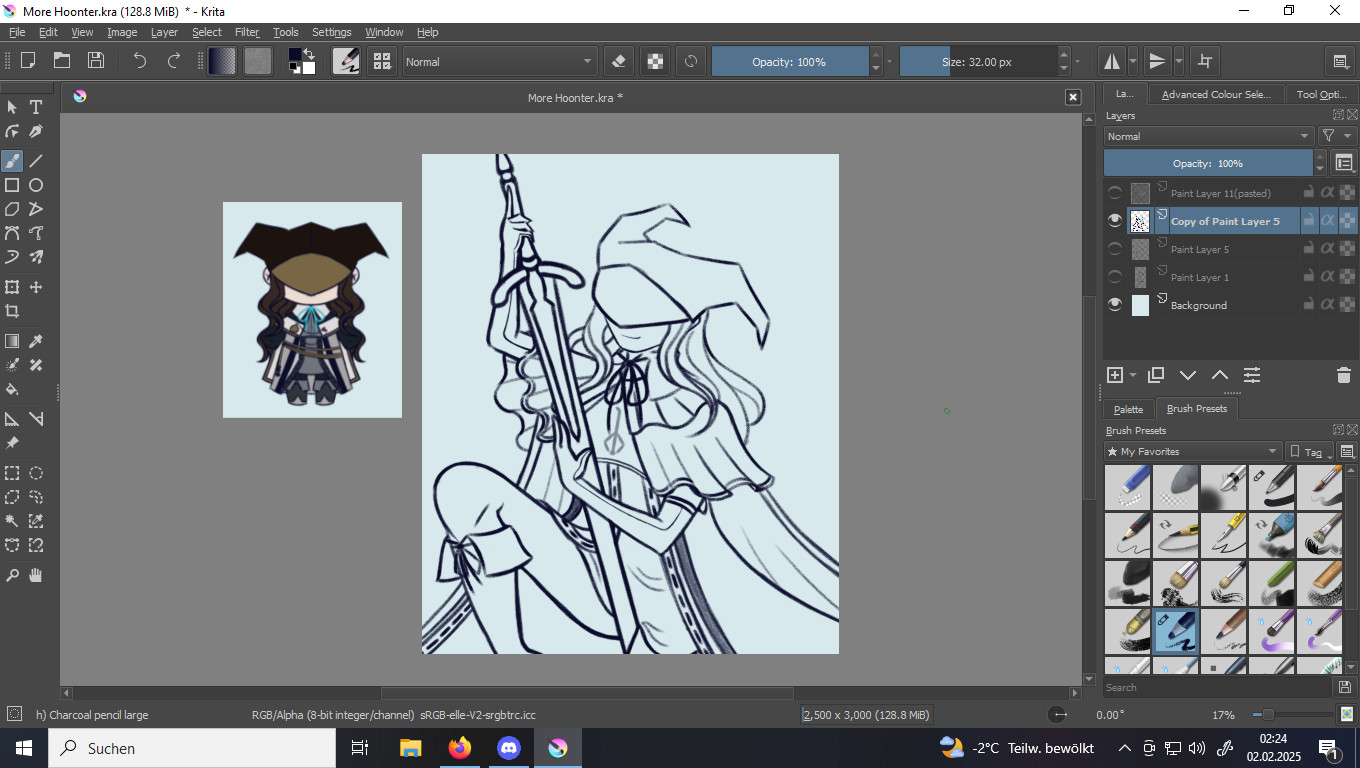Open the Layer menu
The height and width of the screenshot is (768, 1360).
(164, 32)
